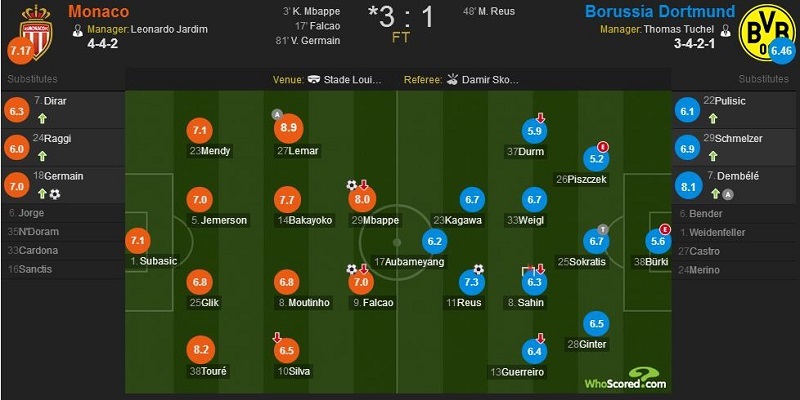Click the goal ball icon above Mbappe

[352, 185]
